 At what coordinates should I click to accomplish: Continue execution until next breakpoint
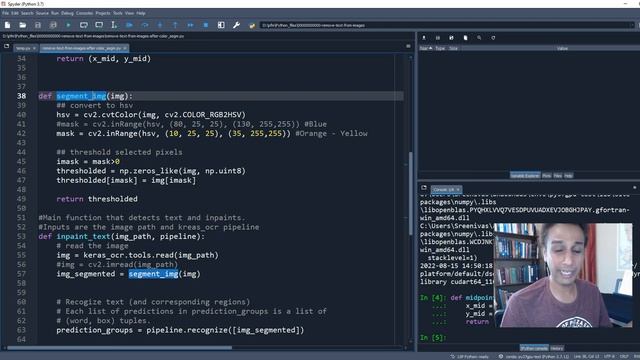click(x=191, y=25)
